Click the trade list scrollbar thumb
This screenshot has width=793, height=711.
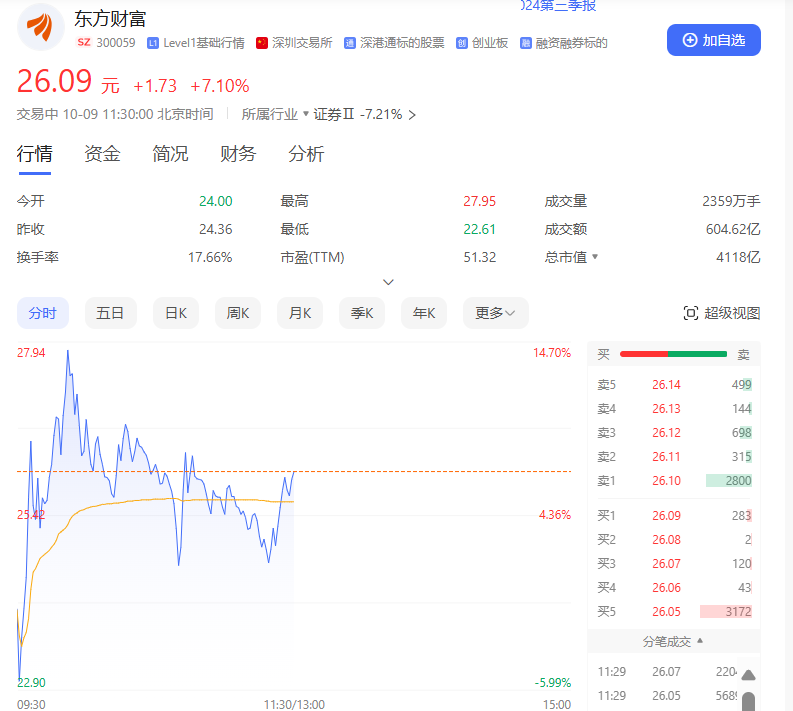click(748, 701)
